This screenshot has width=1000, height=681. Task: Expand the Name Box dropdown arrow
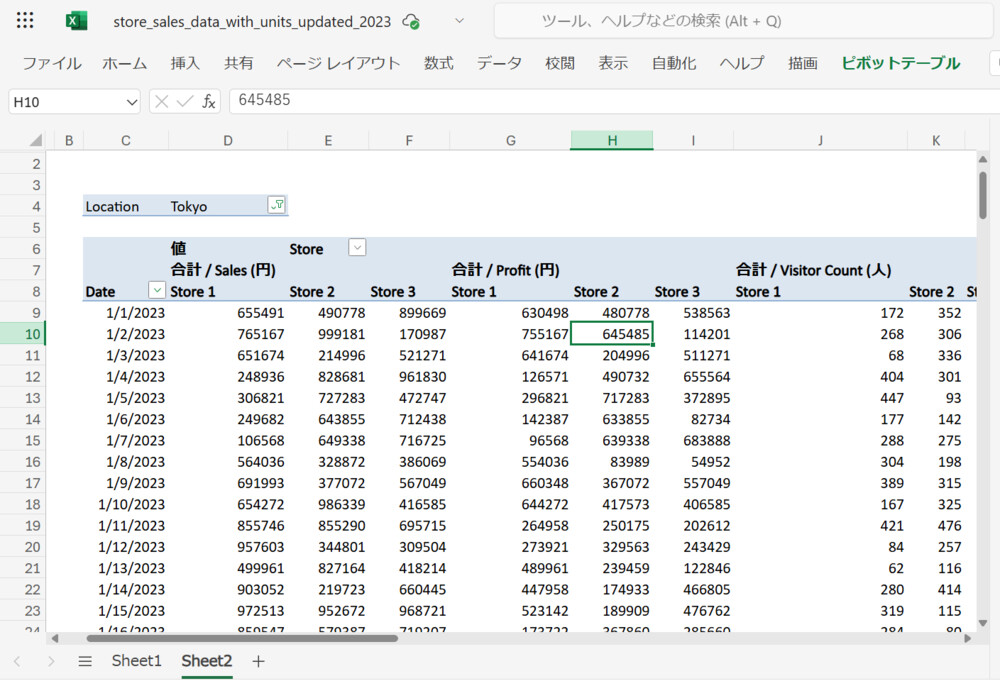[131, 102]
